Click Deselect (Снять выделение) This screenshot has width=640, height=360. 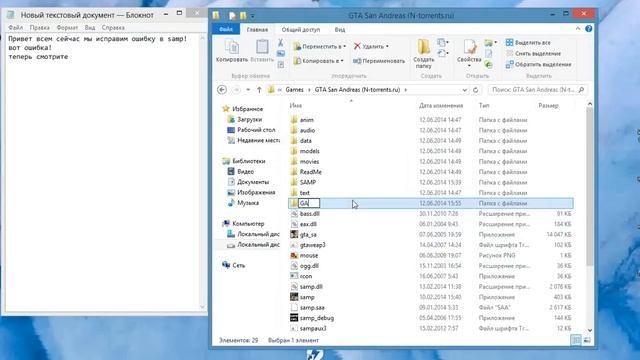(x=533, y=53)
